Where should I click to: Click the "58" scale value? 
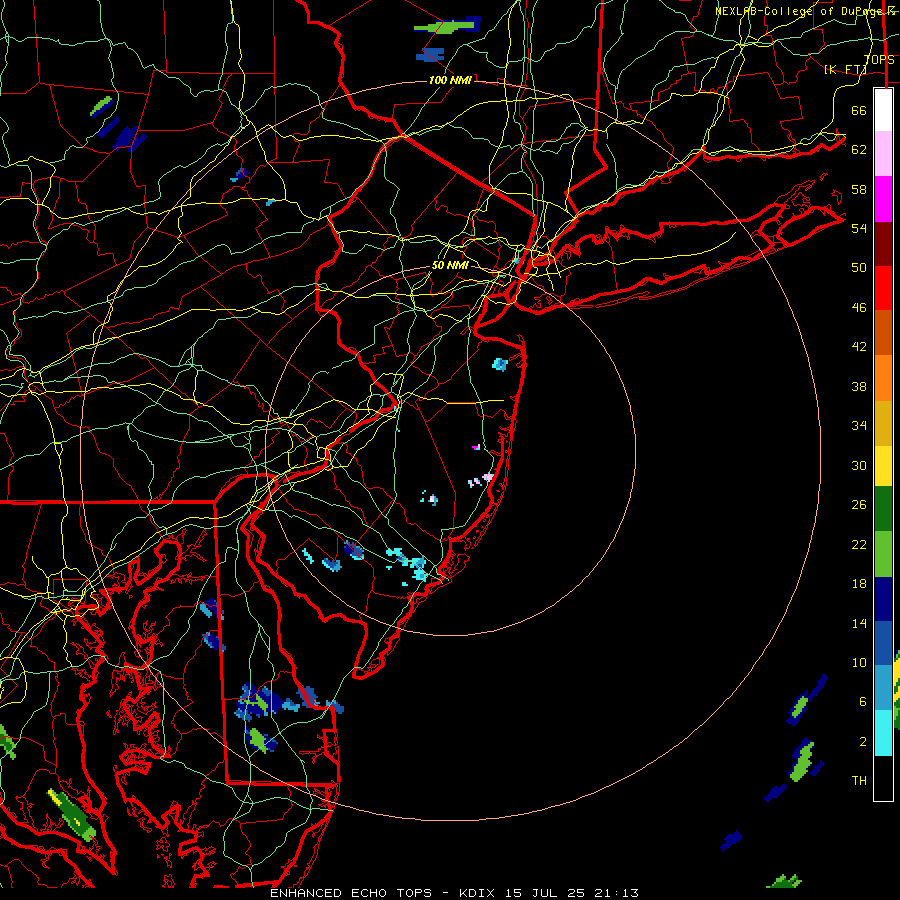tap(859, 189)
